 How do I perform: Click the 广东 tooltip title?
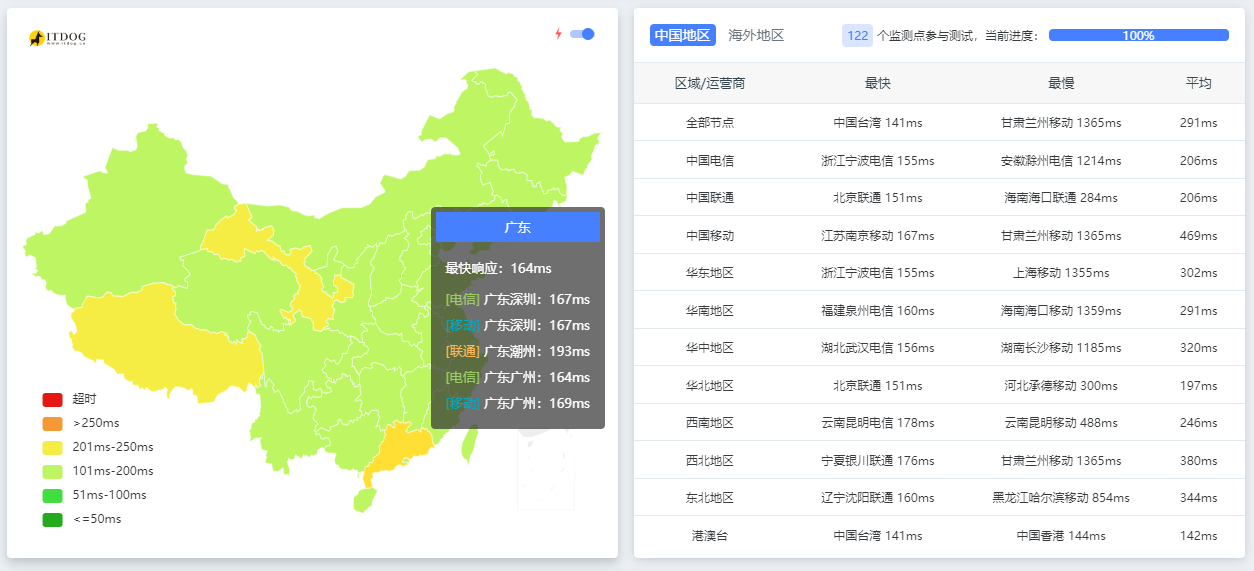(x=517, y=227)
